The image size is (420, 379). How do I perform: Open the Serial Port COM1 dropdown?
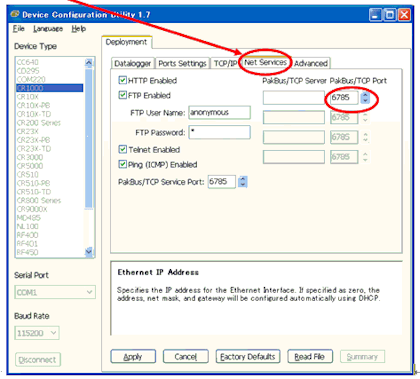55,292
